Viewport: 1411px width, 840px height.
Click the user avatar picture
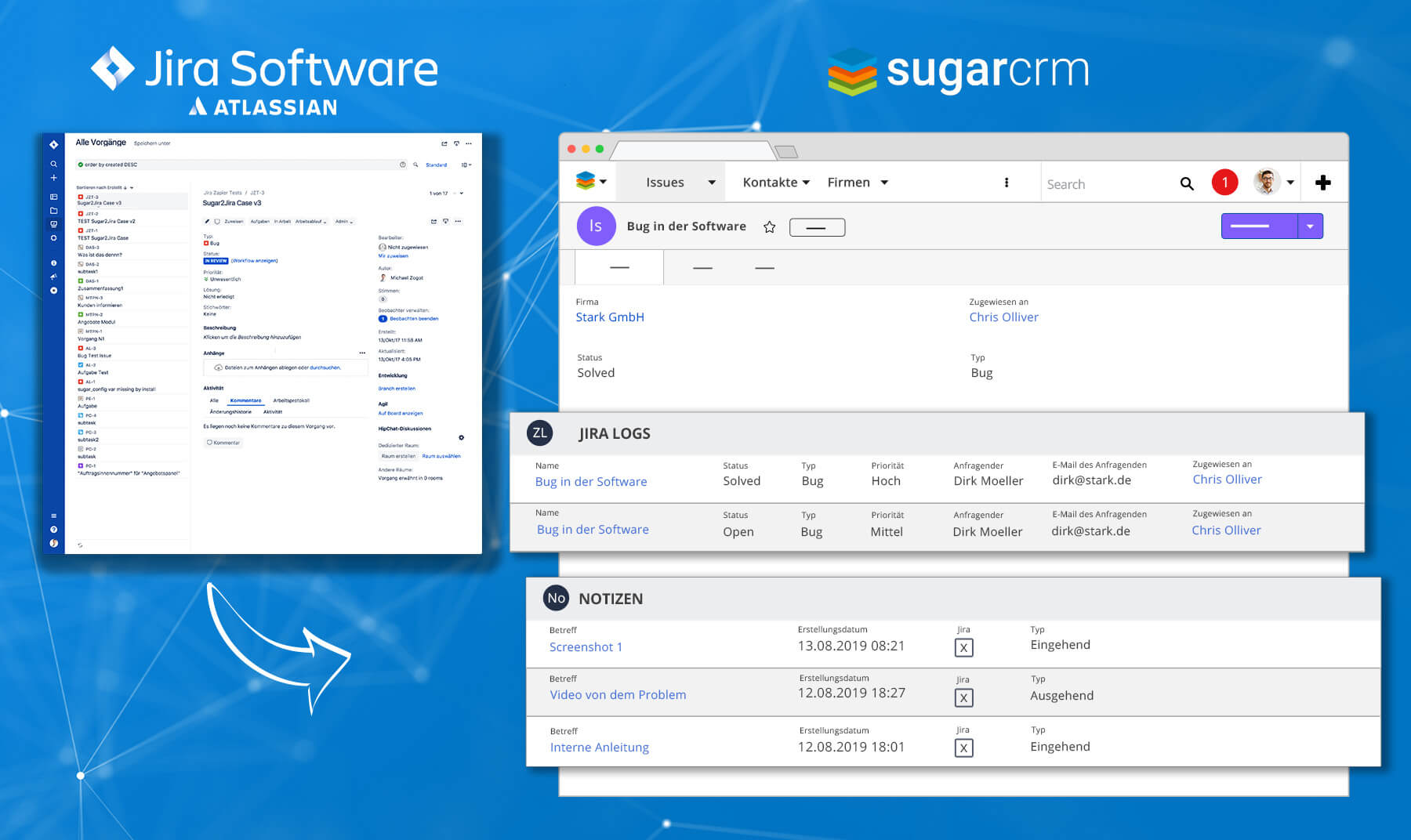[1266, 182]
